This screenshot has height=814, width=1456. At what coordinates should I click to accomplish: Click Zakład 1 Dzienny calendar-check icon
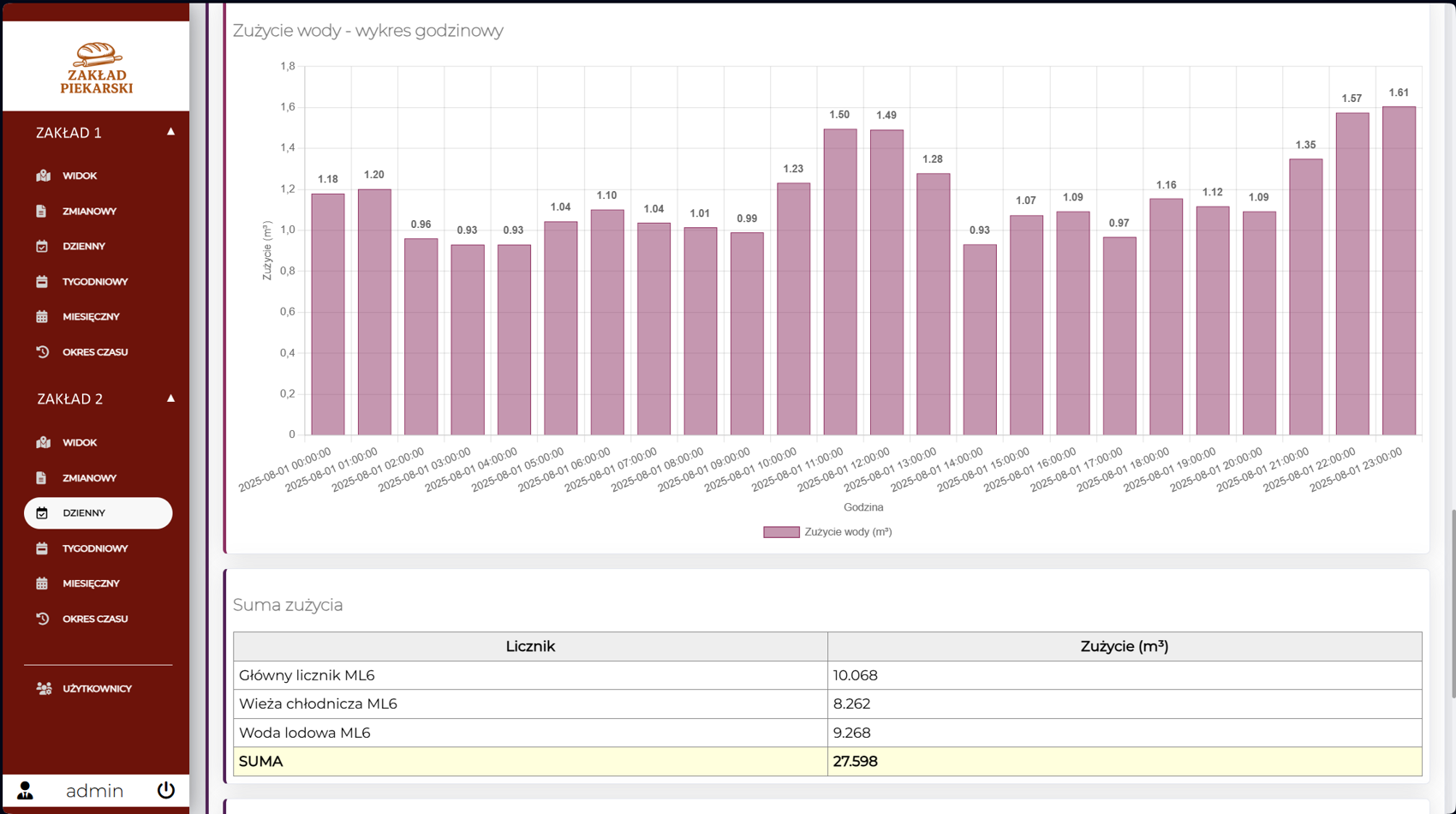pos(42,247)
